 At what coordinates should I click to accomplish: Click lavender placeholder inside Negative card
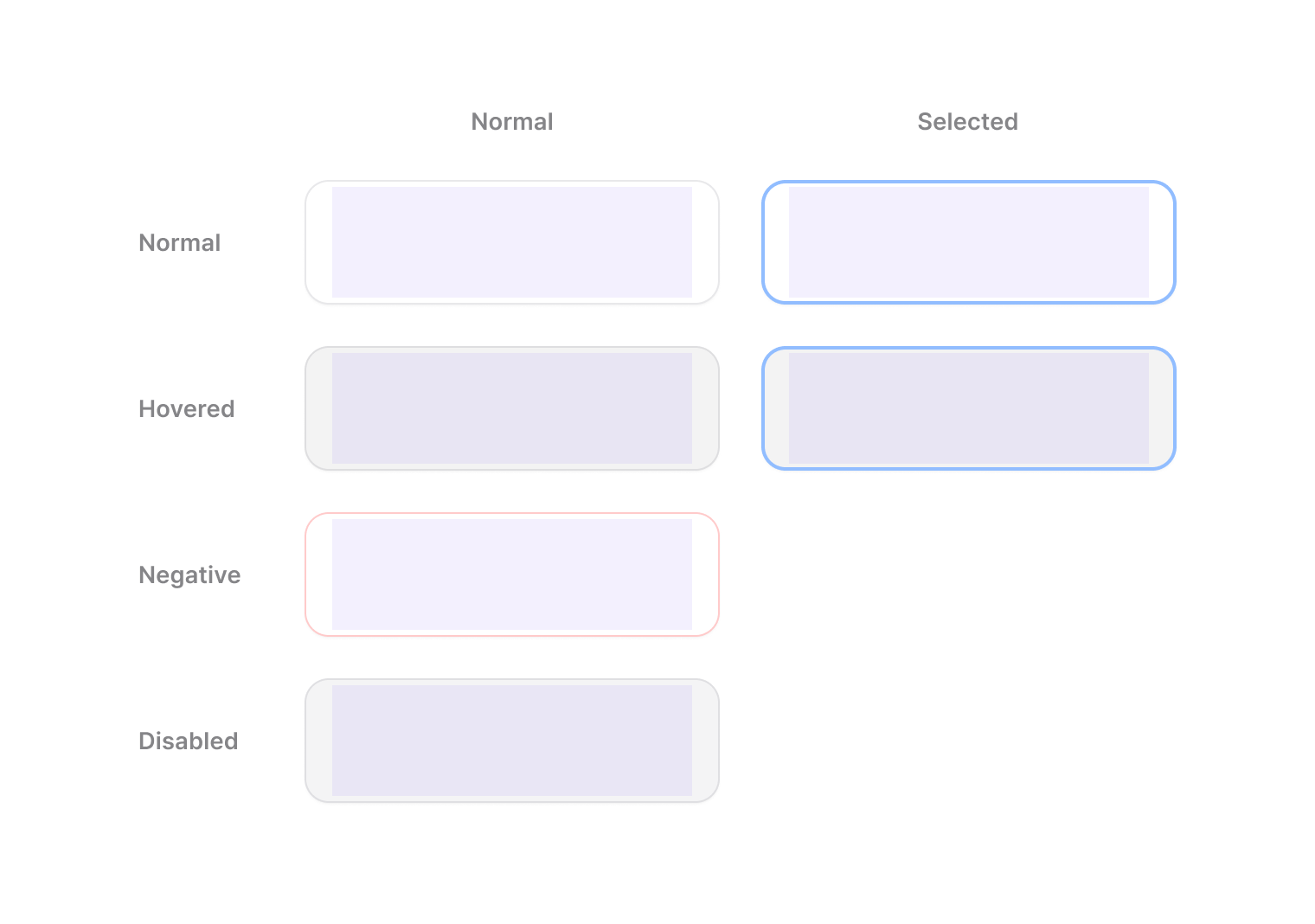[511, 574]
